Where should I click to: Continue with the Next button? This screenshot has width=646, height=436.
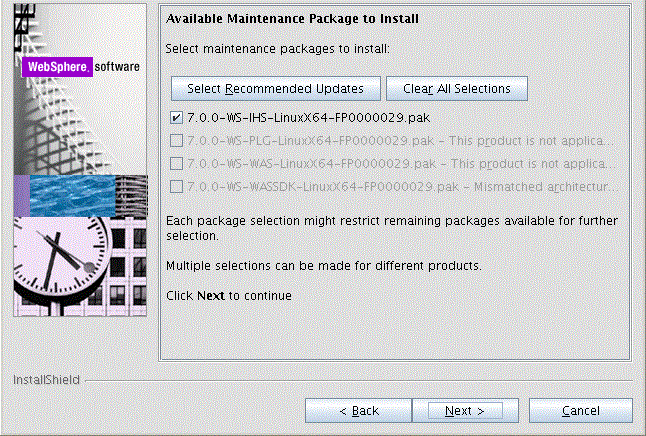464,411
